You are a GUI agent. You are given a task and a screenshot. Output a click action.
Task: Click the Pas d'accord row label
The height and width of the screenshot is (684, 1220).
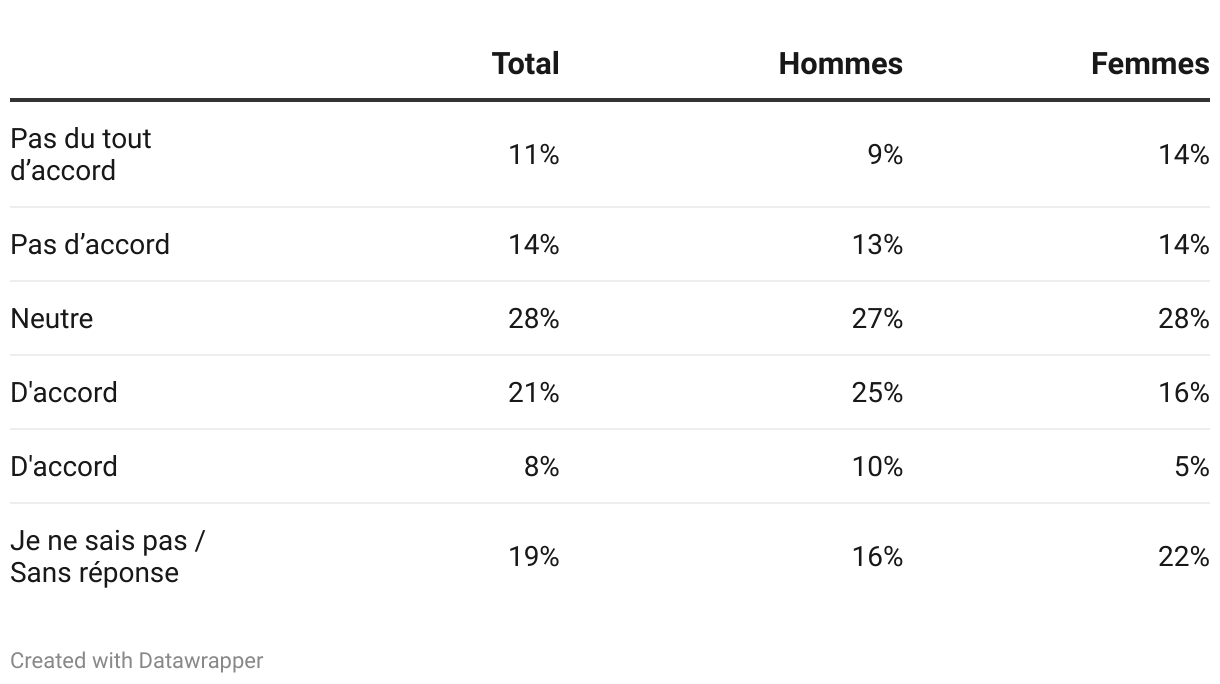click(90, 244)
